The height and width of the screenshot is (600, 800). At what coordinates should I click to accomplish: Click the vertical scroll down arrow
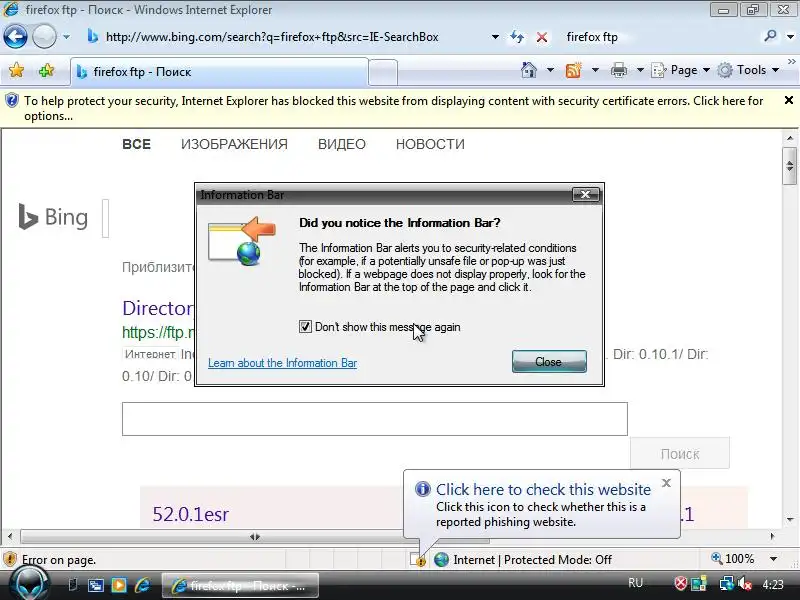[789, 519]
